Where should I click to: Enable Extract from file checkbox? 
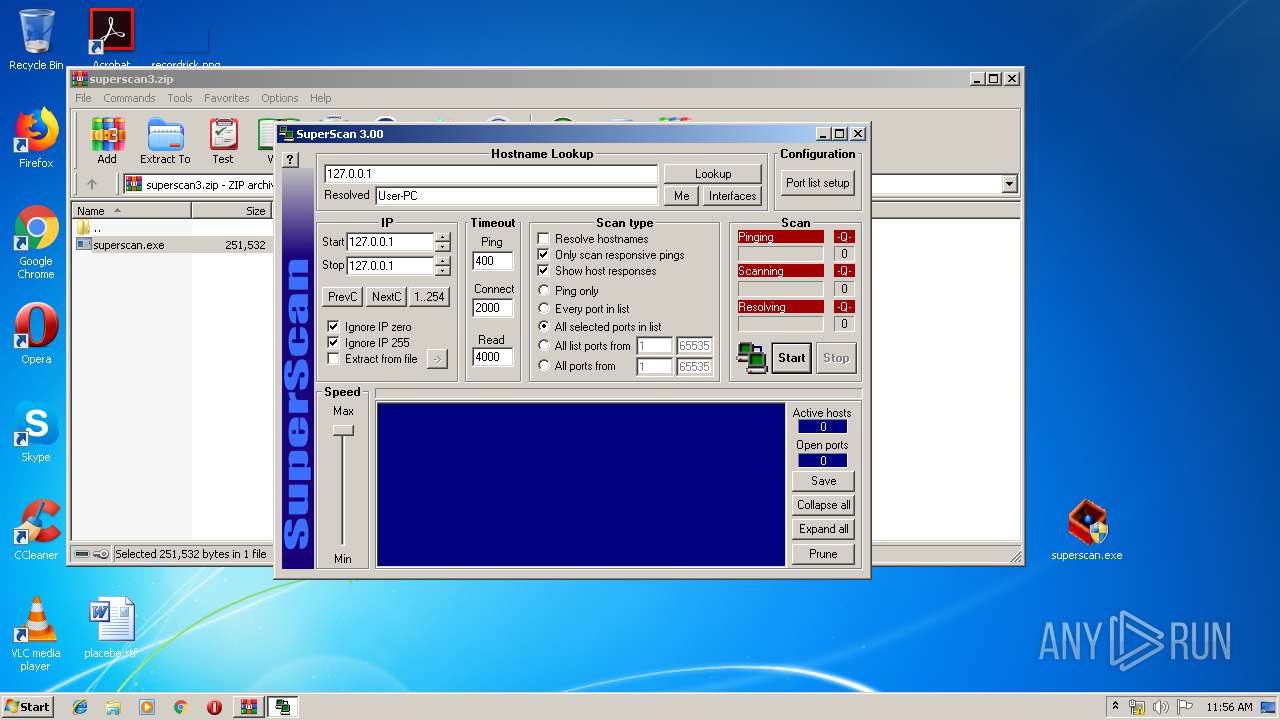[334, 359]
